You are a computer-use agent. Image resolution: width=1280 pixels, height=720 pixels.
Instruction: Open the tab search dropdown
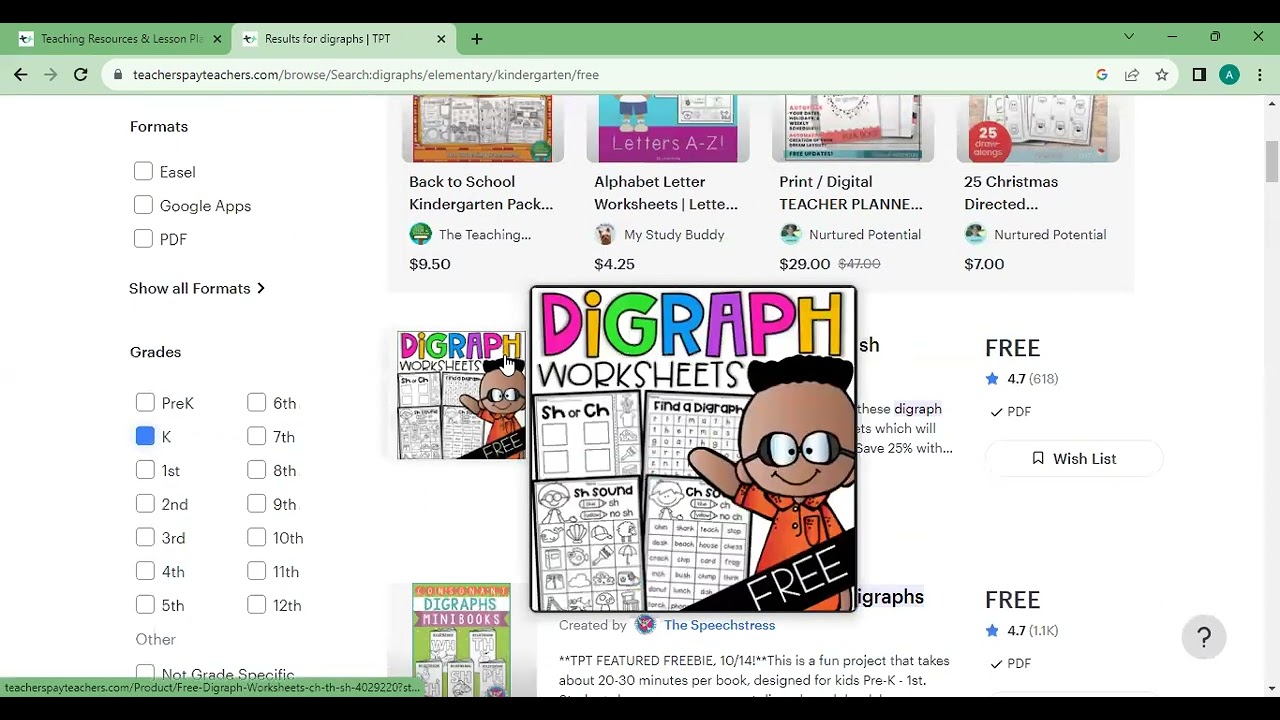[1129, 37]
